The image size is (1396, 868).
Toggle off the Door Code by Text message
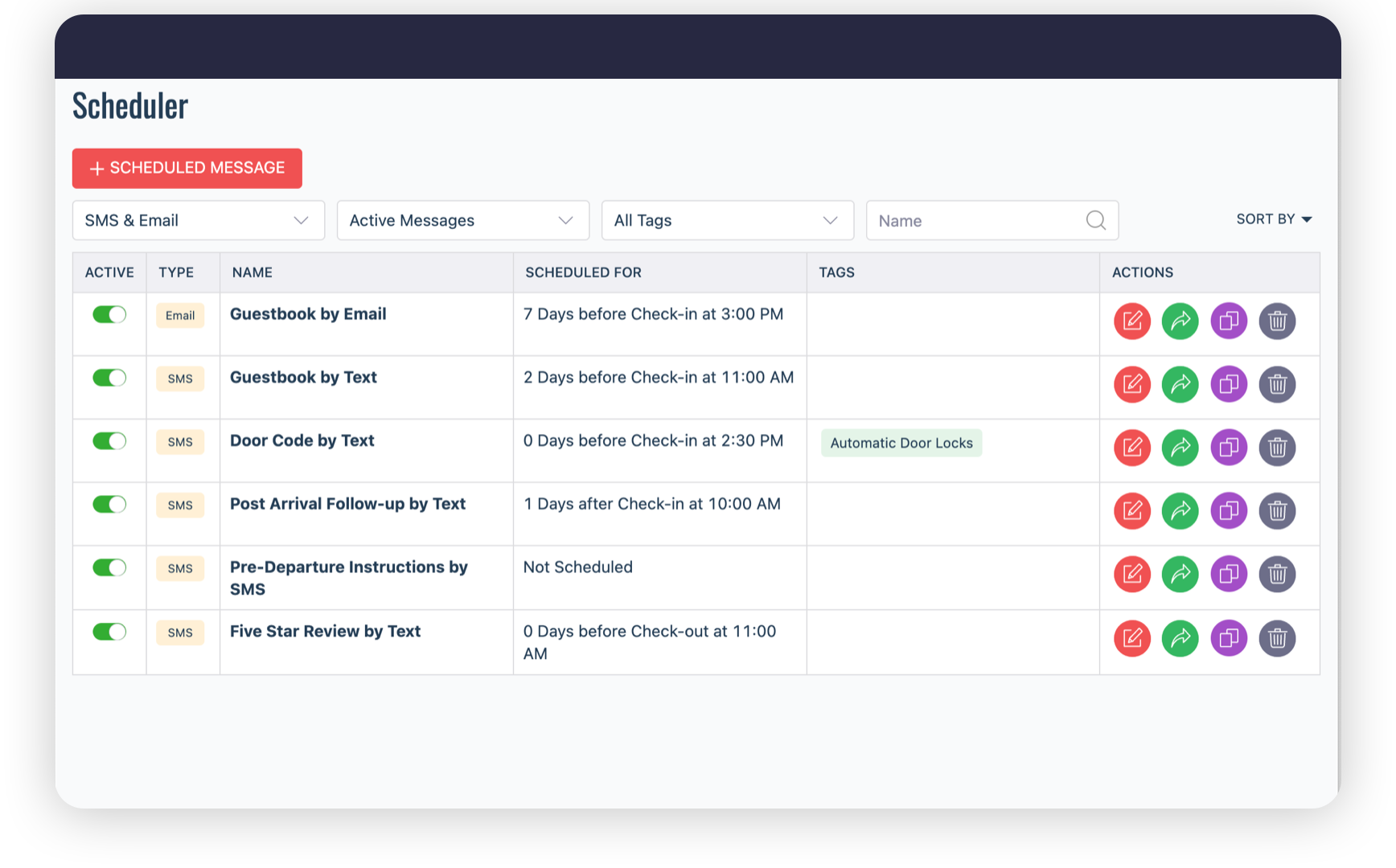coord(109,440)
